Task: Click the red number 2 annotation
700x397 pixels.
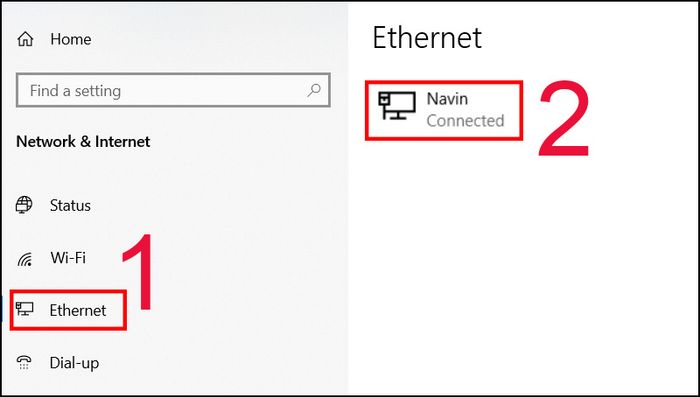Action: click(x=564, y=119)
